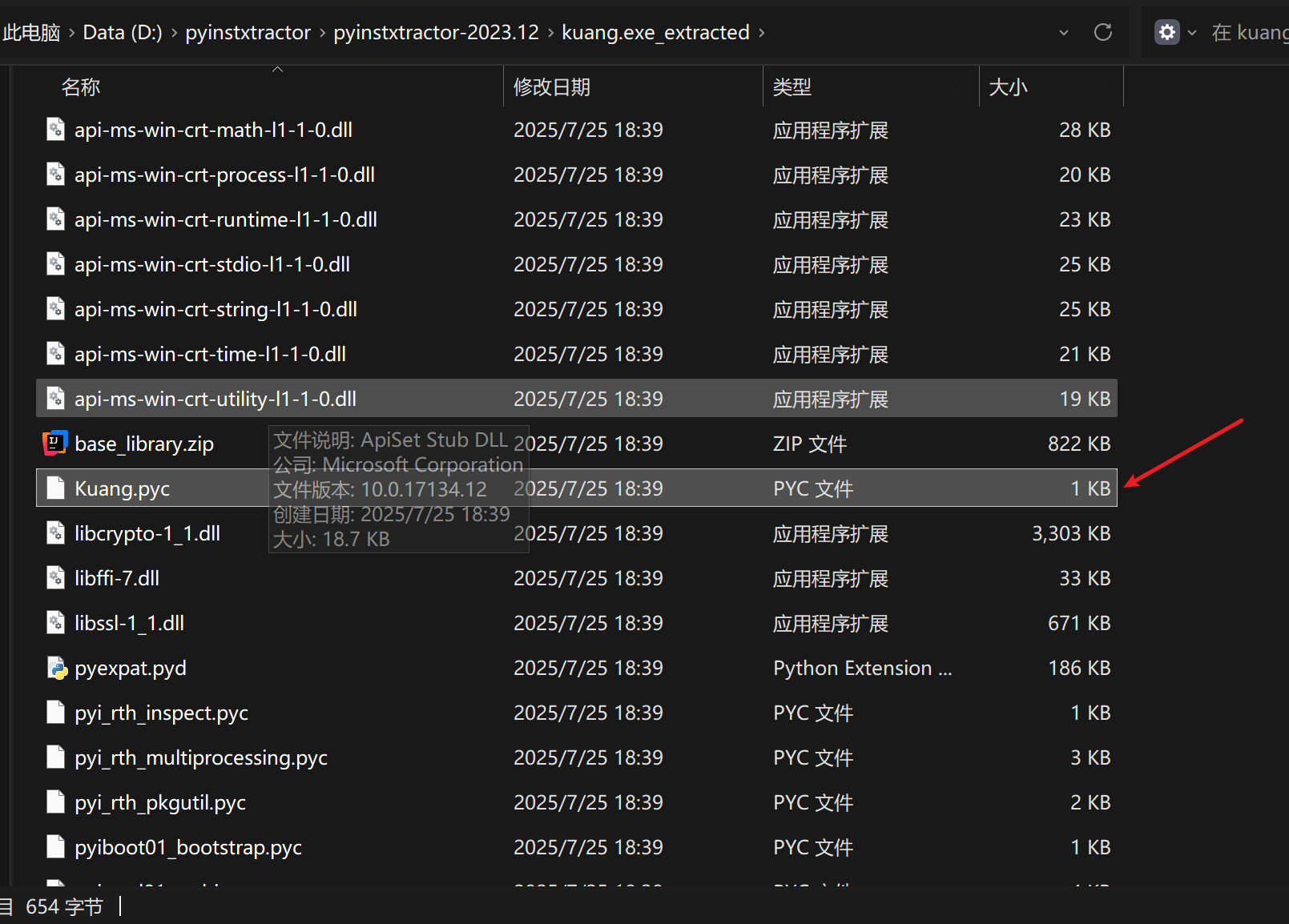Screen dimensions: 1289x924
Task: Click the search box input field
Action: (1250, 33)
